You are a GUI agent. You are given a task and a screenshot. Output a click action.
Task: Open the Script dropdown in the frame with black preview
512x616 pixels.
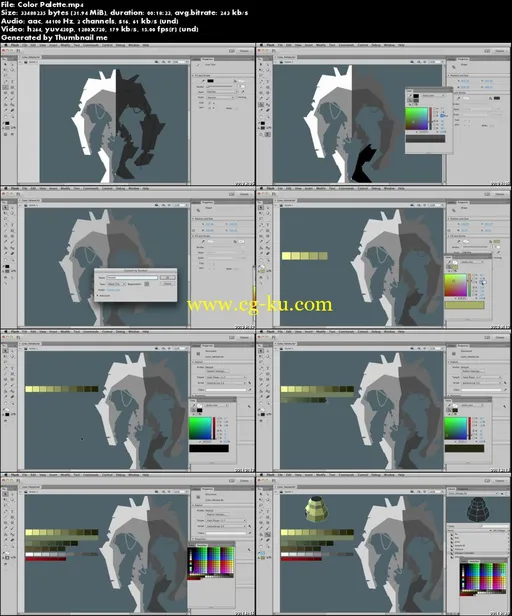click(225, 382)
